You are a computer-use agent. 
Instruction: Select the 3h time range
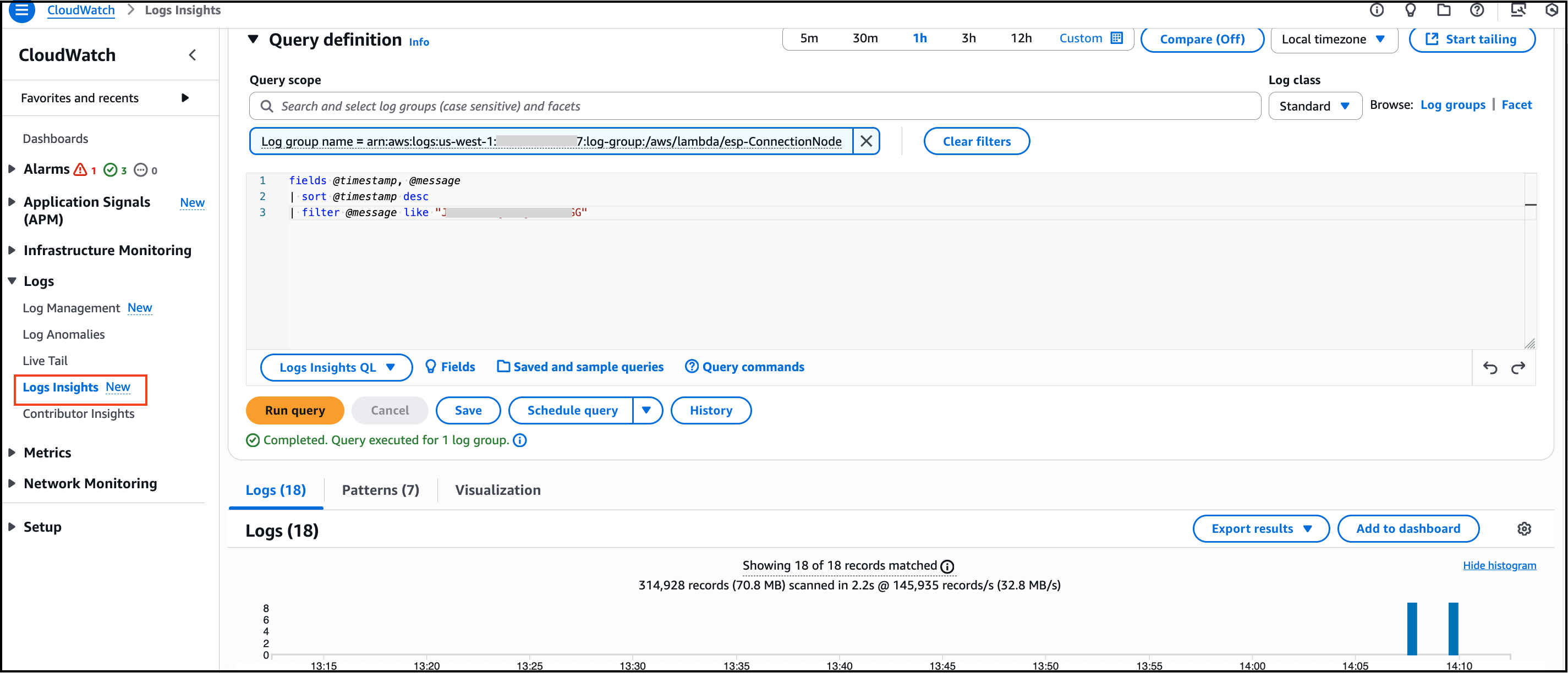[968, 38]
